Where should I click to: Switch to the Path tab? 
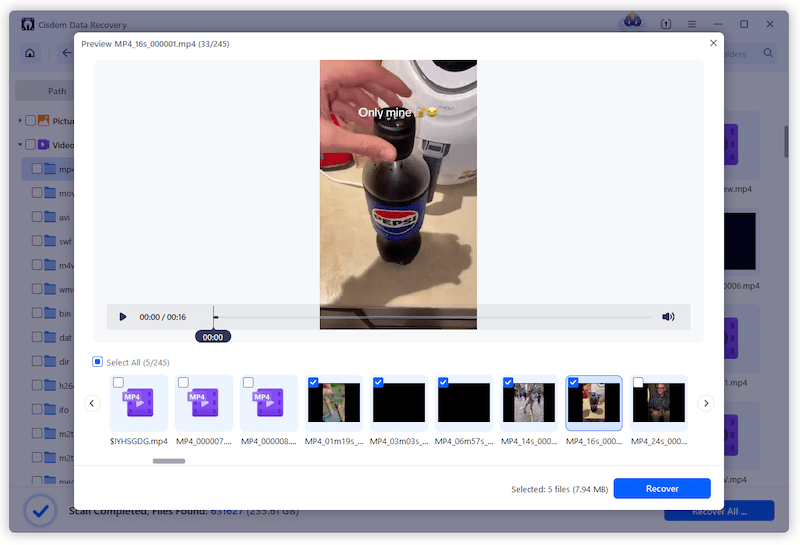57,91
